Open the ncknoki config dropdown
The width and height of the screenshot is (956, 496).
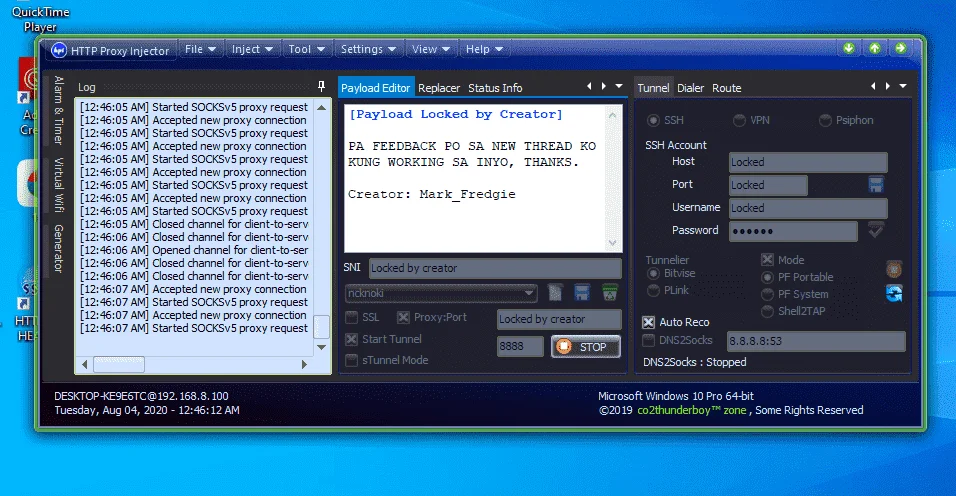(x=441, y=293)
